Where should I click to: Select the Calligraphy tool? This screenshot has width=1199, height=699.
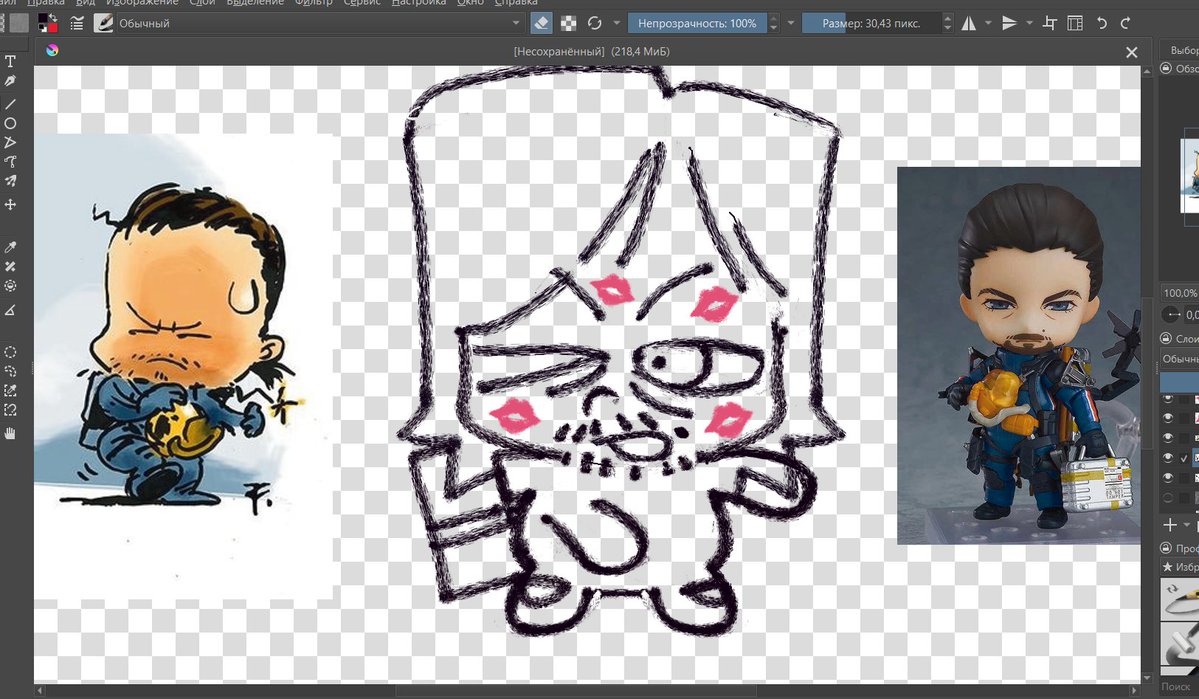11,81
